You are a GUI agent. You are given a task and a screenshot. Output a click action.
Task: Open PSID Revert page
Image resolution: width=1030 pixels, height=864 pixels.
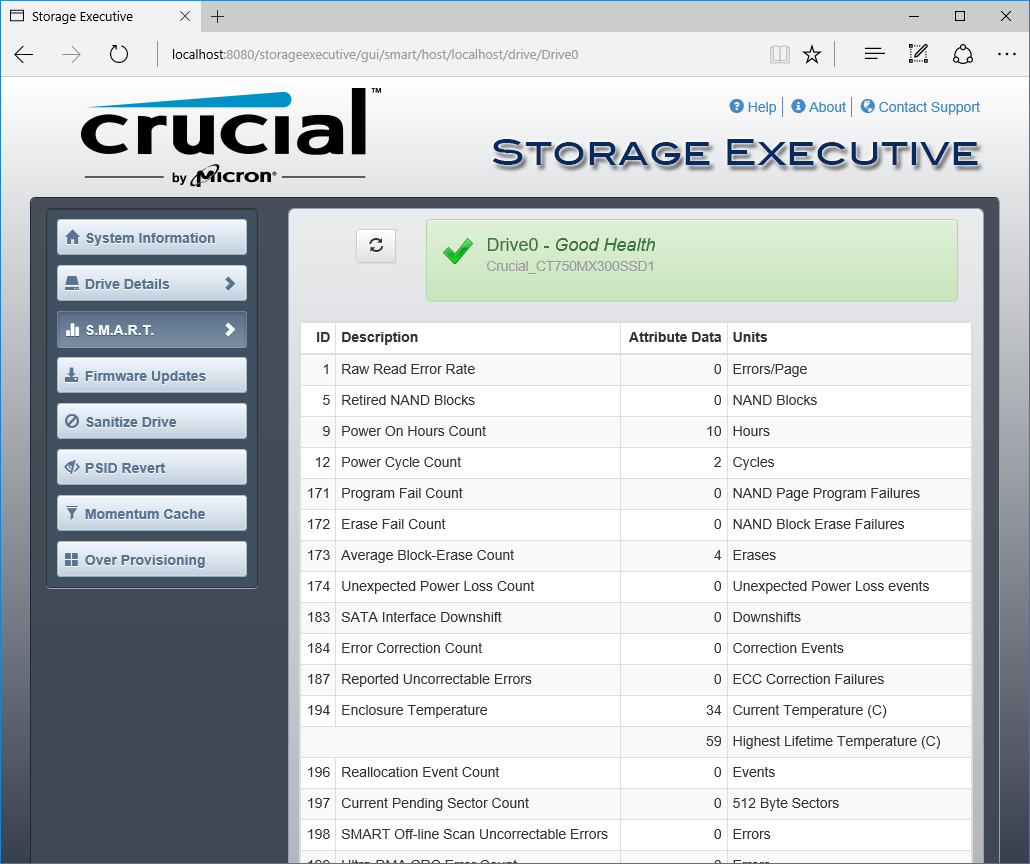click(152, 467)
